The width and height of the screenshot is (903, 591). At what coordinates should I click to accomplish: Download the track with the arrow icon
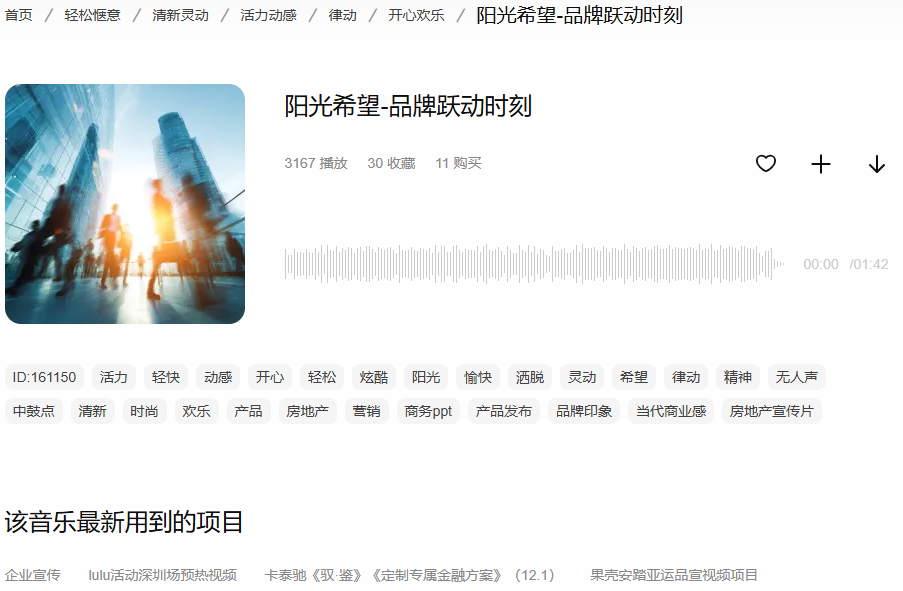pos(877,164)
